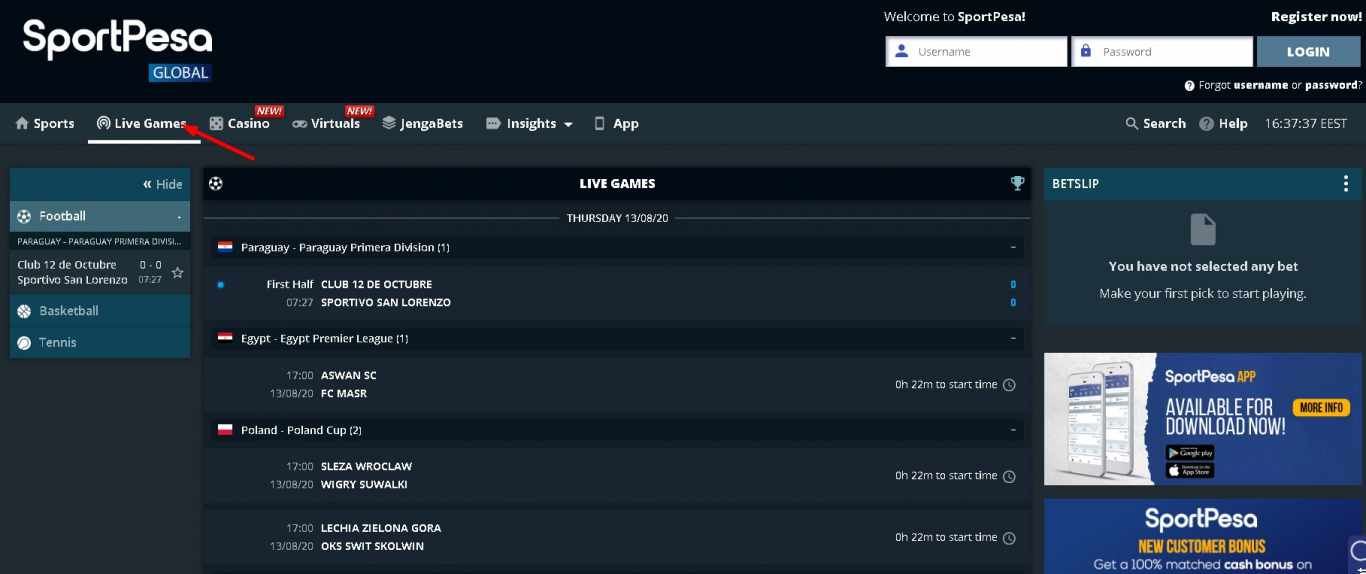Viewport: 1366px width, 574px height.
Task: Collapse Poland Cup section
Action: 1013,430
